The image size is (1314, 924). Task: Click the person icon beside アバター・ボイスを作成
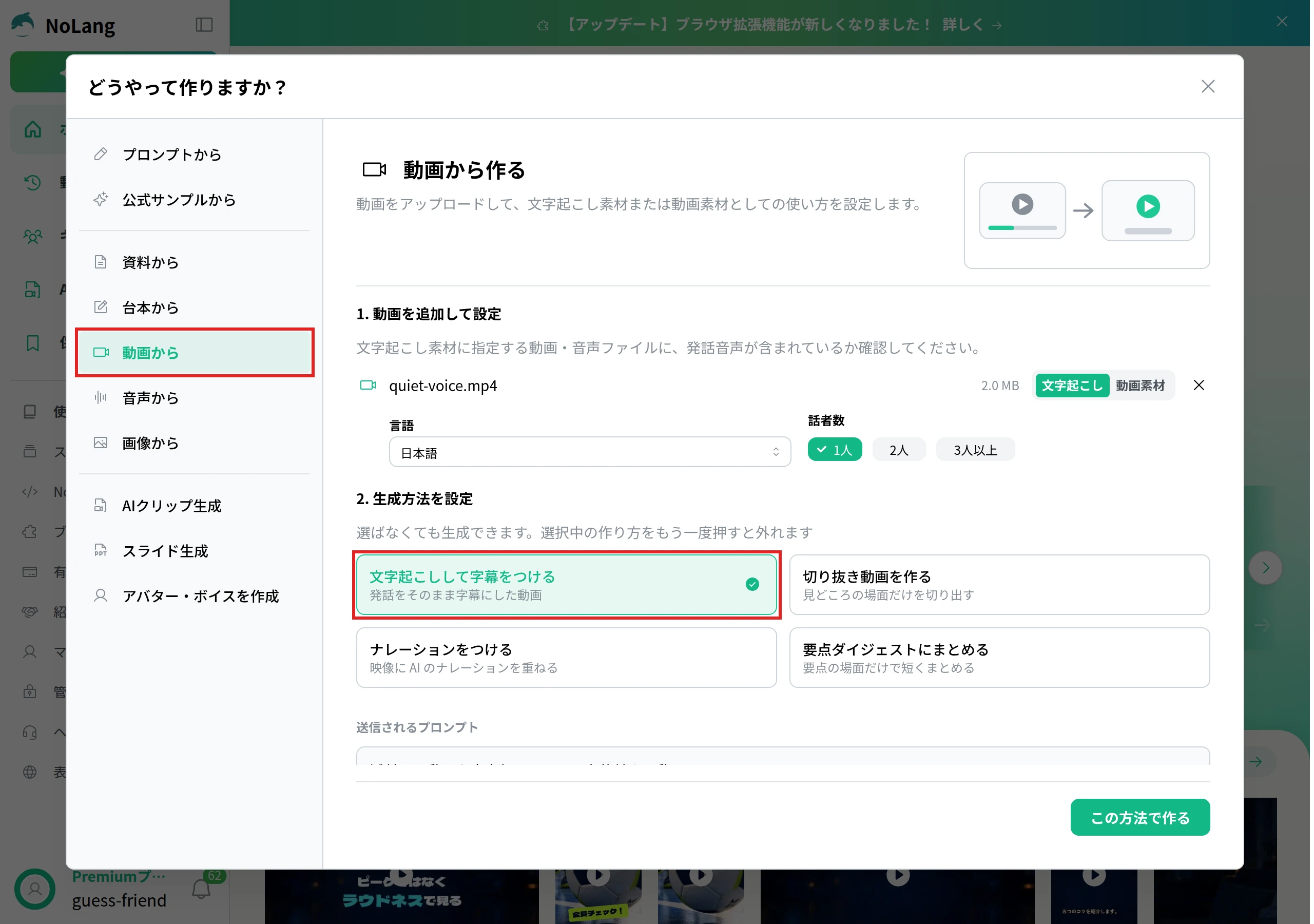click(x=101, y=596)
